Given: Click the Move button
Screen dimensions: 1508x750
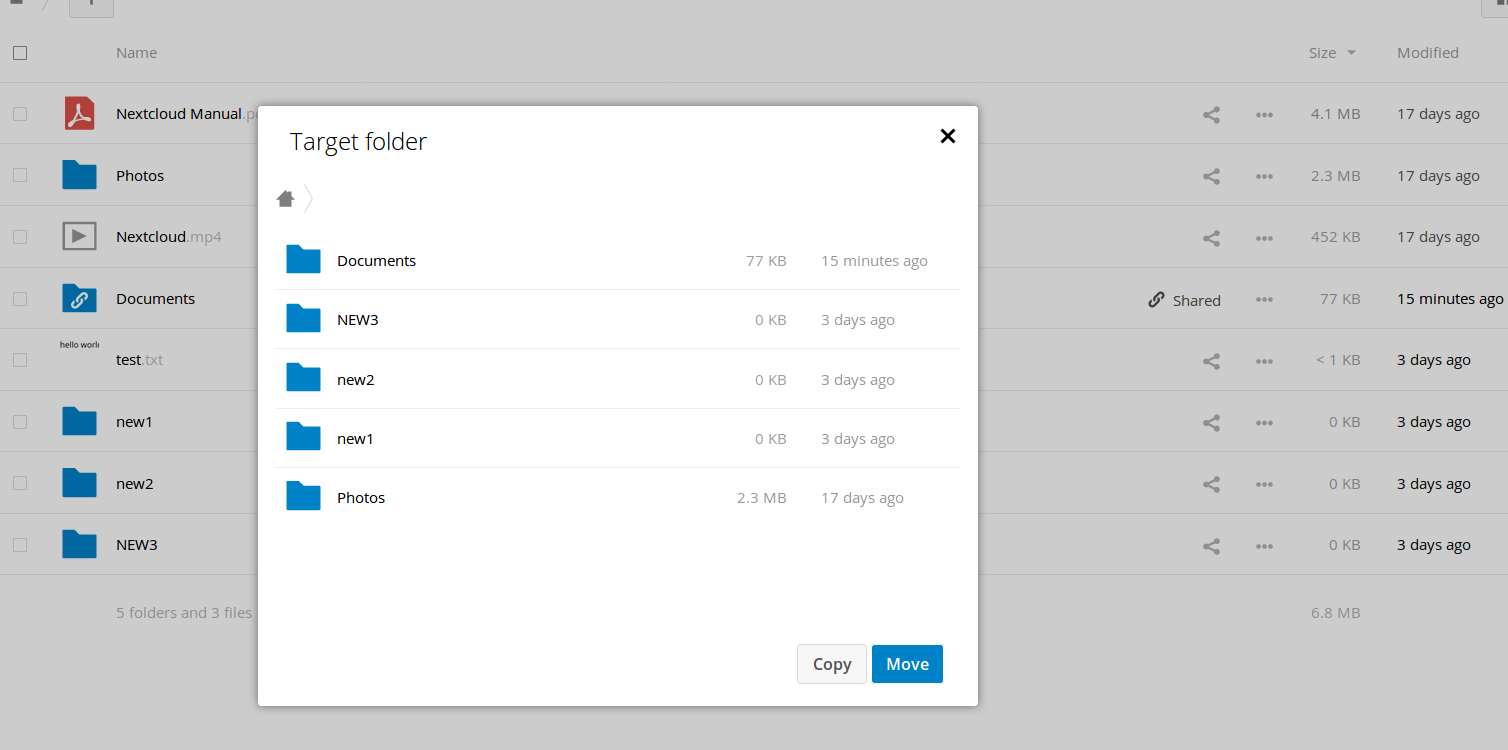Looking at the screenshot, I should pyautogui.click(x=907, y=664).
